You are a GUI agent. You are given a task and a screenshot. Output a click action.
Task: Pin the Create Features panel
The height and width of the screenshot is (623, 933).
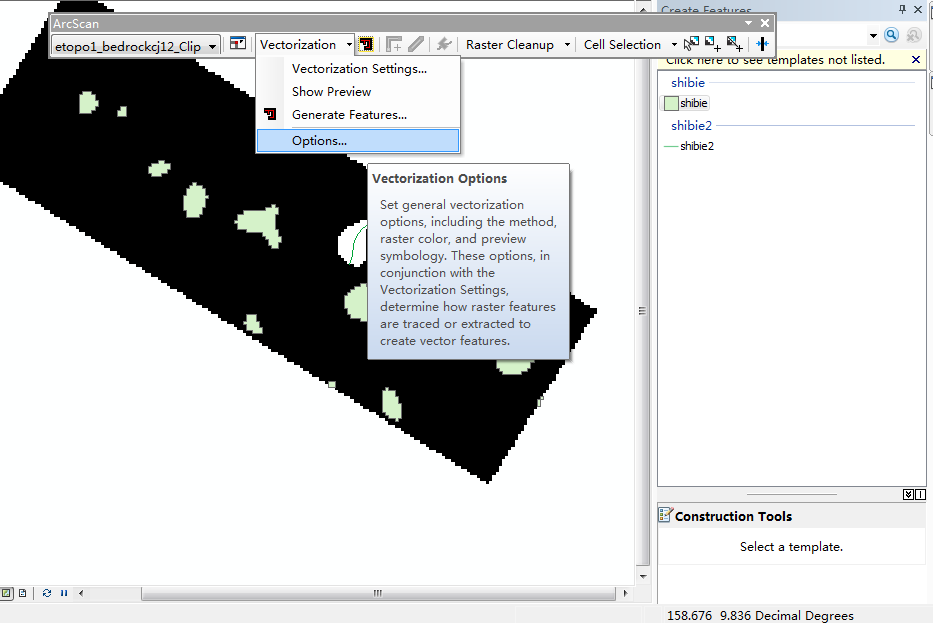(902, 9)
